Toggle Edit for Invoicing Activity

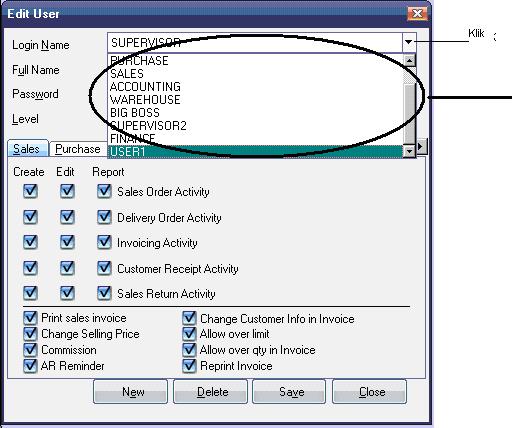tap(67, 242)
